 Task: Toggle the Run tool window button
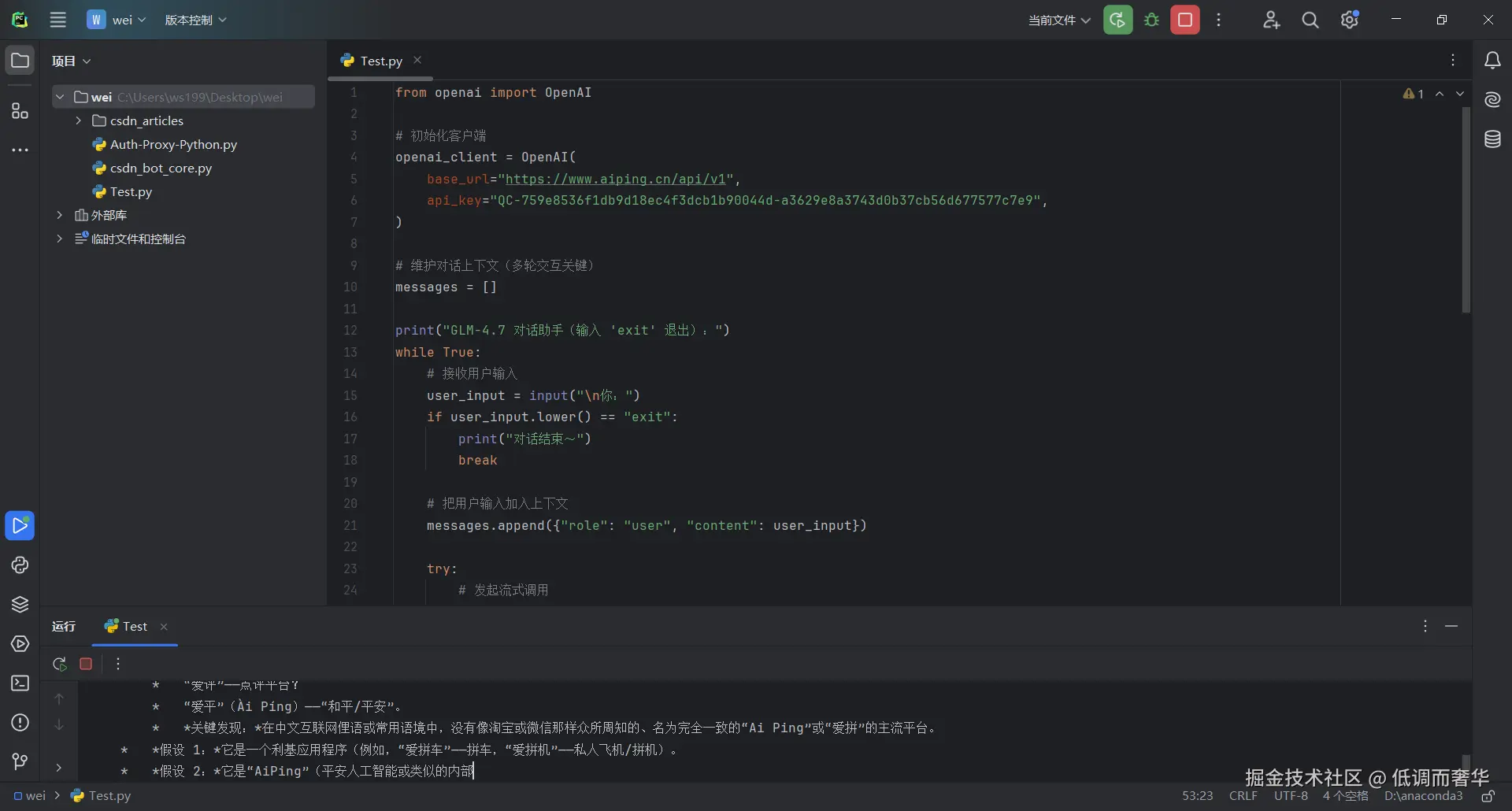20,526
